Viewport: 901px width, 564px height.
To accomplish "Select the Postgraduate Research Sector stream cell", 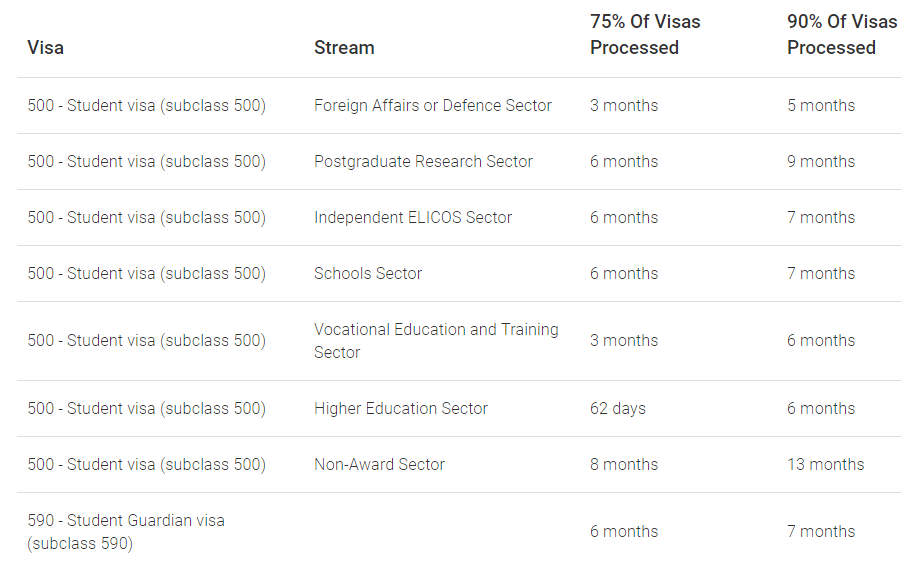I will tap(423, 161).
